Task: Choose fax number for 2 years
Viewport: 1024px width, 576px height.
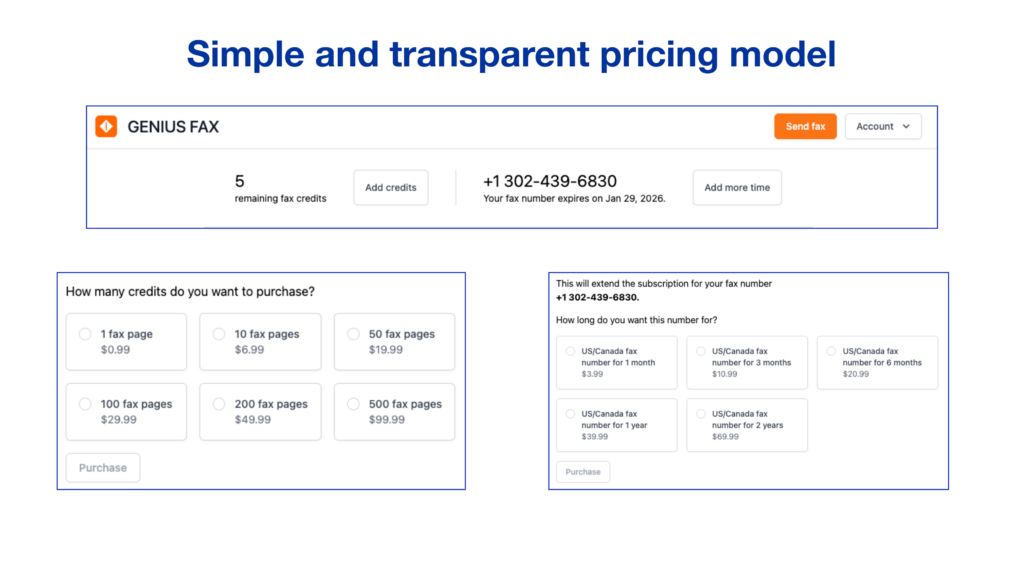Action: point(701,413)
